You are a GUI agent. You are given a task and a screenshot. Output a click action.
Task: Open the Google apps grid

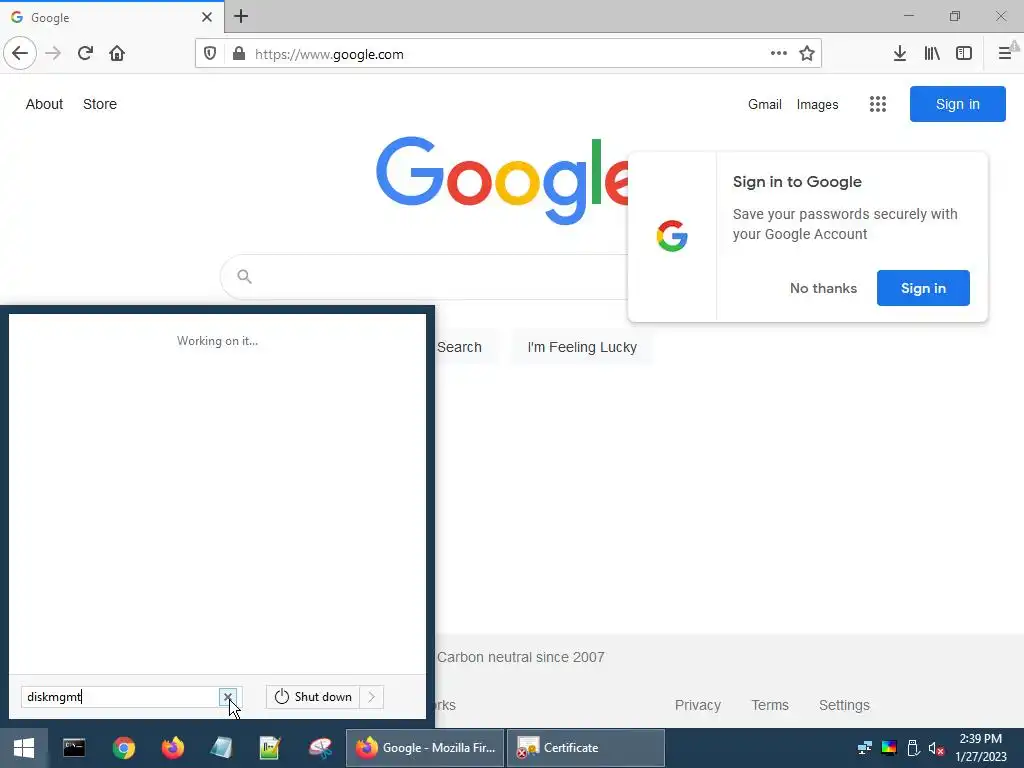[878, 104]
